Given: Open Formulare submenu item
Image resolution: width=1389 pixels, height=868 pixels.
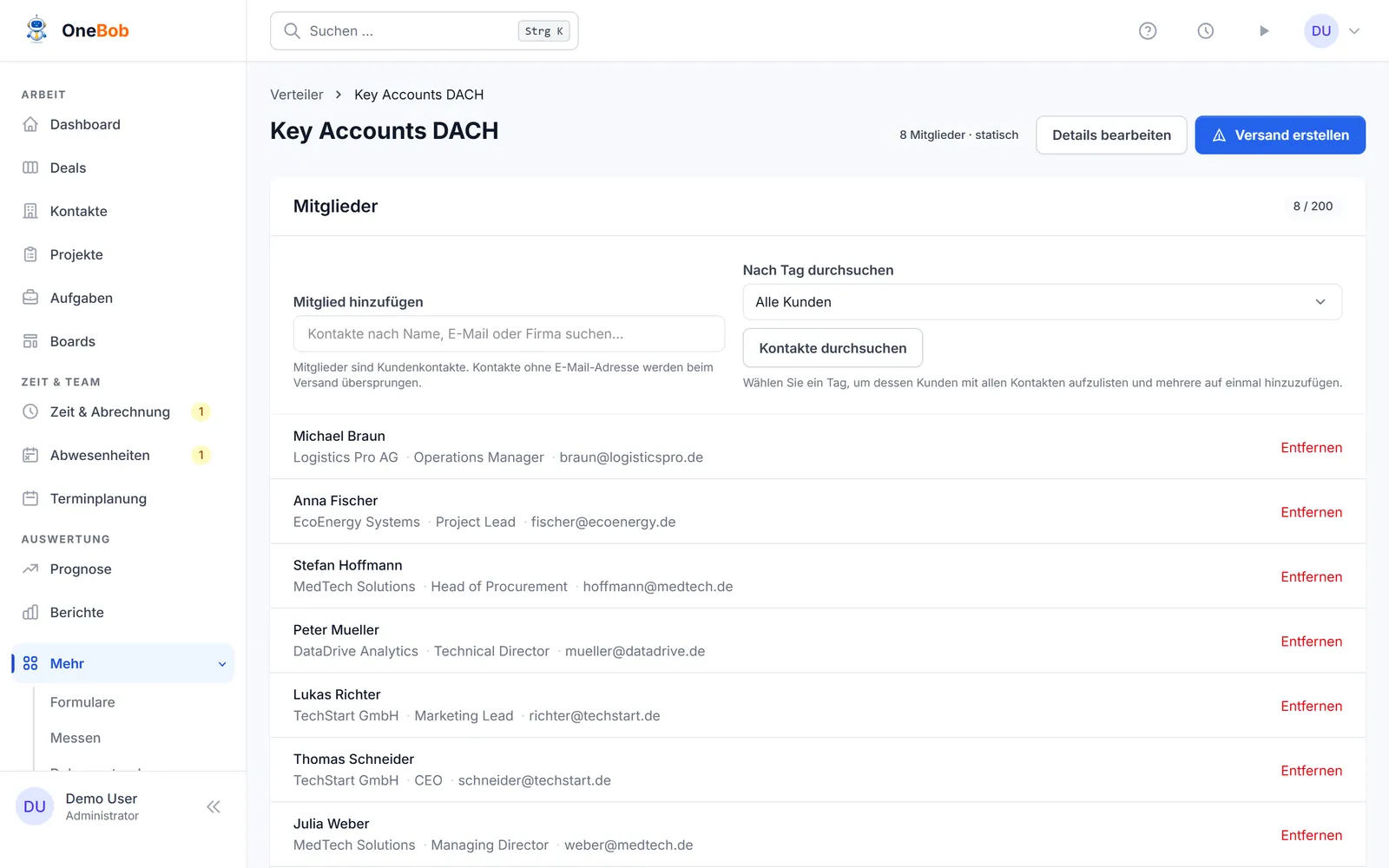Looking at the screenshot, I should coord(82,702).
